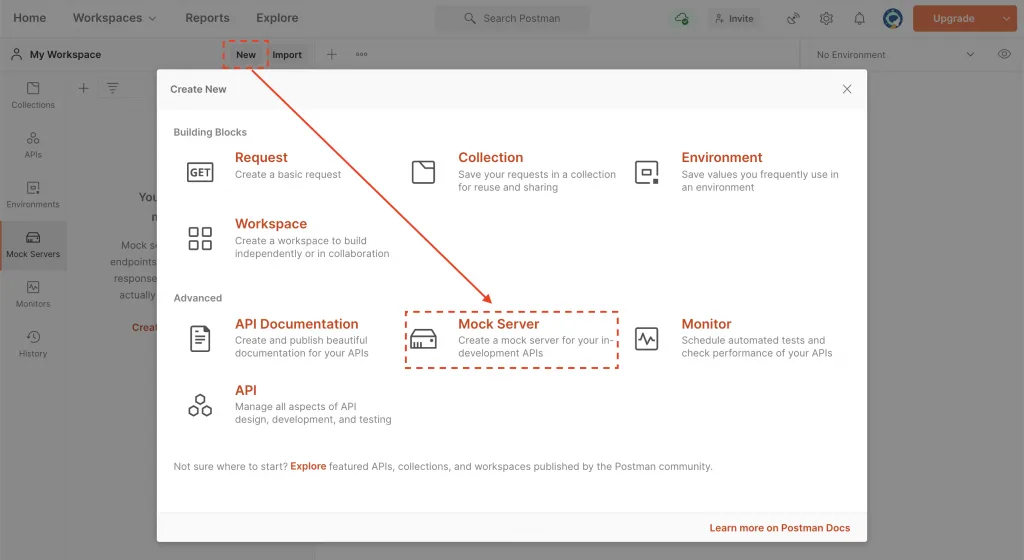Viewport: 1024px width, 560px height.
Task: Select the GET Request icon
Action: [200, 172]
